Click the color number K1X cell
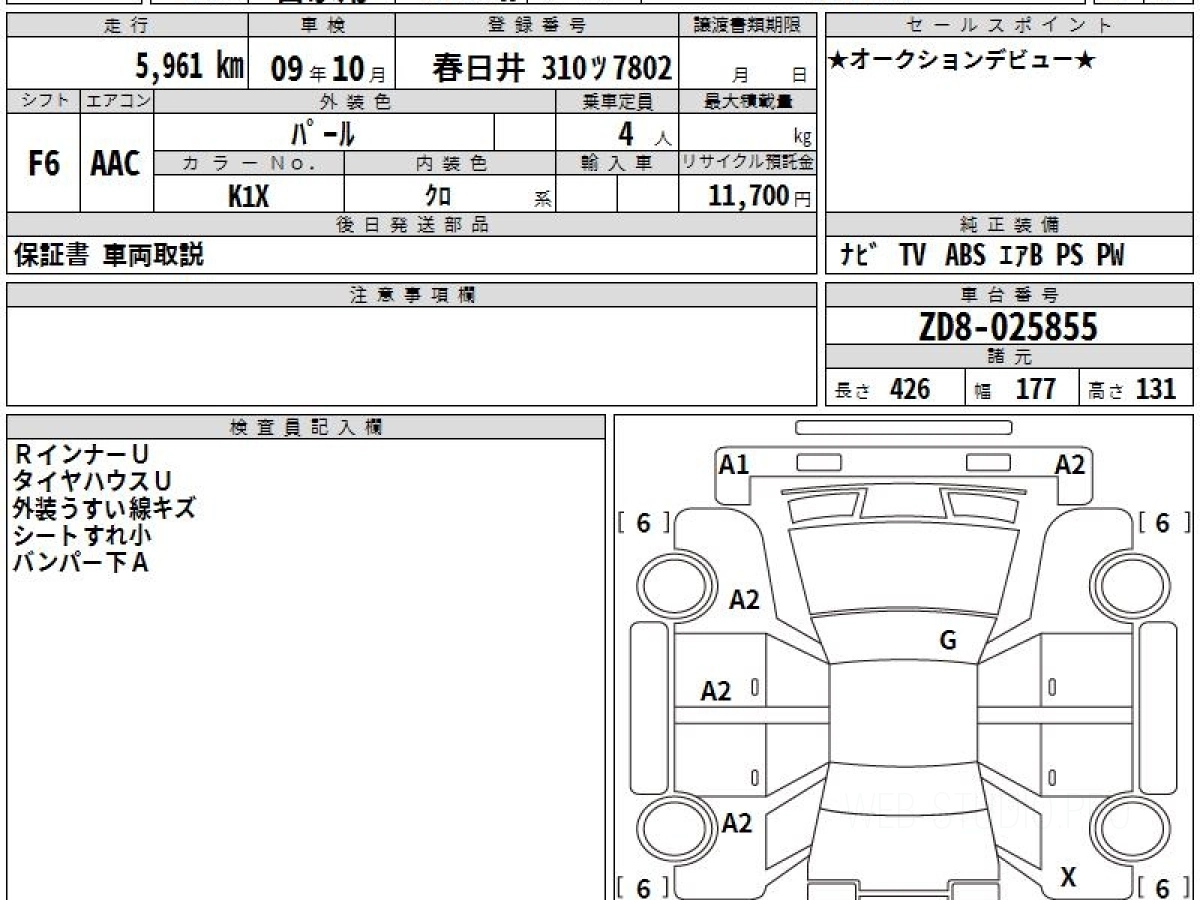The image size is (1200, 900). tap(248, 196)
